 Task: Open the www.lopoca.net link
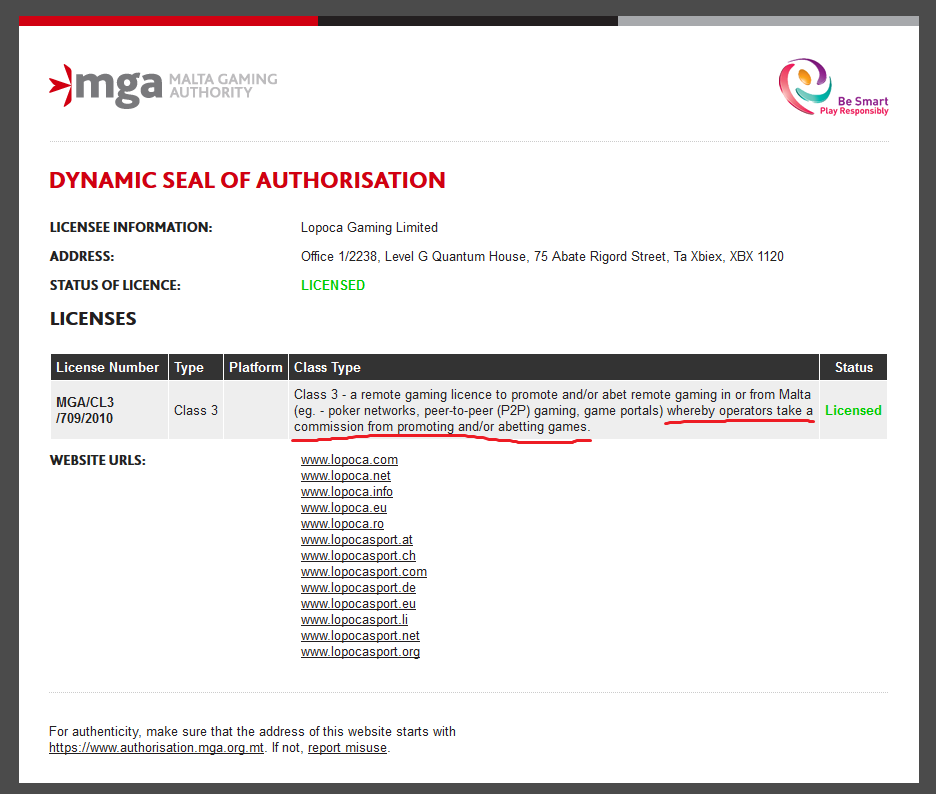coord(346,476)
